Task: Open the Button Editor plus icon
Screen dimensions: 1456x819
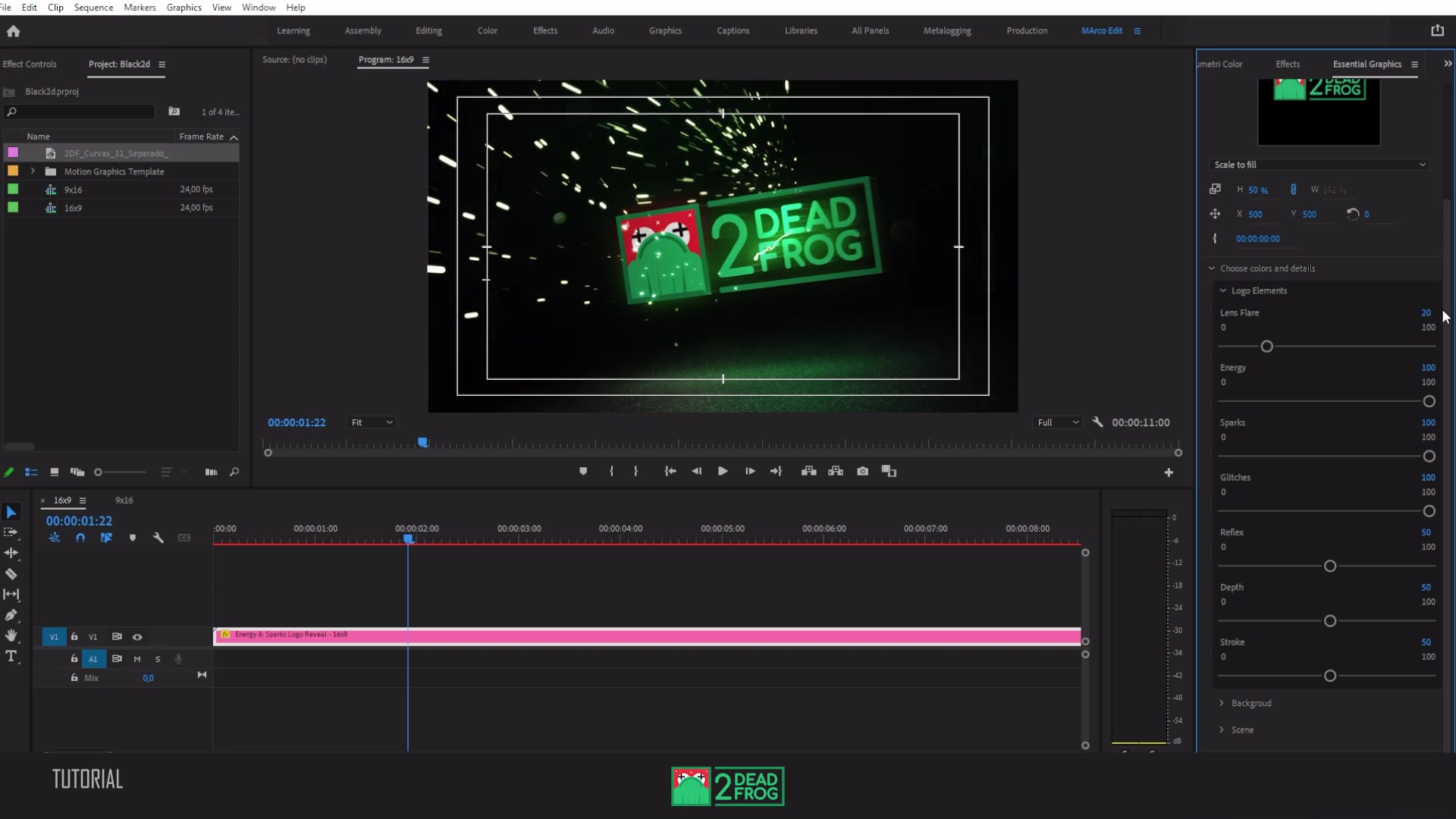Action: pos(1169,472)
